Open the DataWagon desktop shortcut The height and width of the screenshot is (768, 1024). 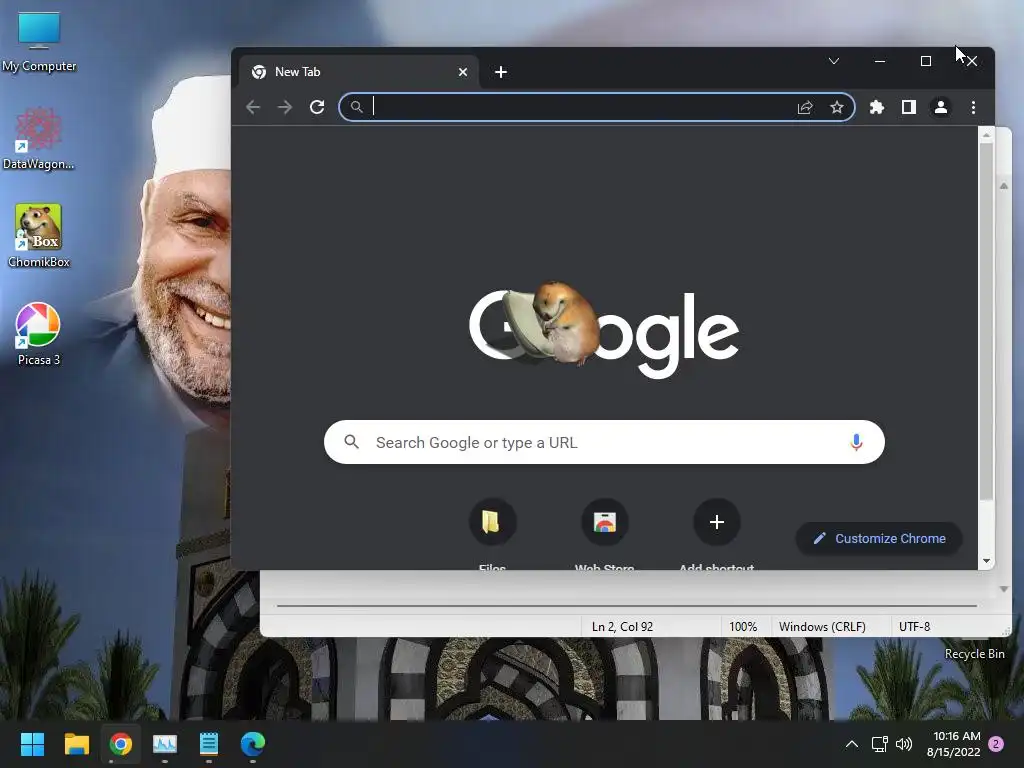click(39, 138)
